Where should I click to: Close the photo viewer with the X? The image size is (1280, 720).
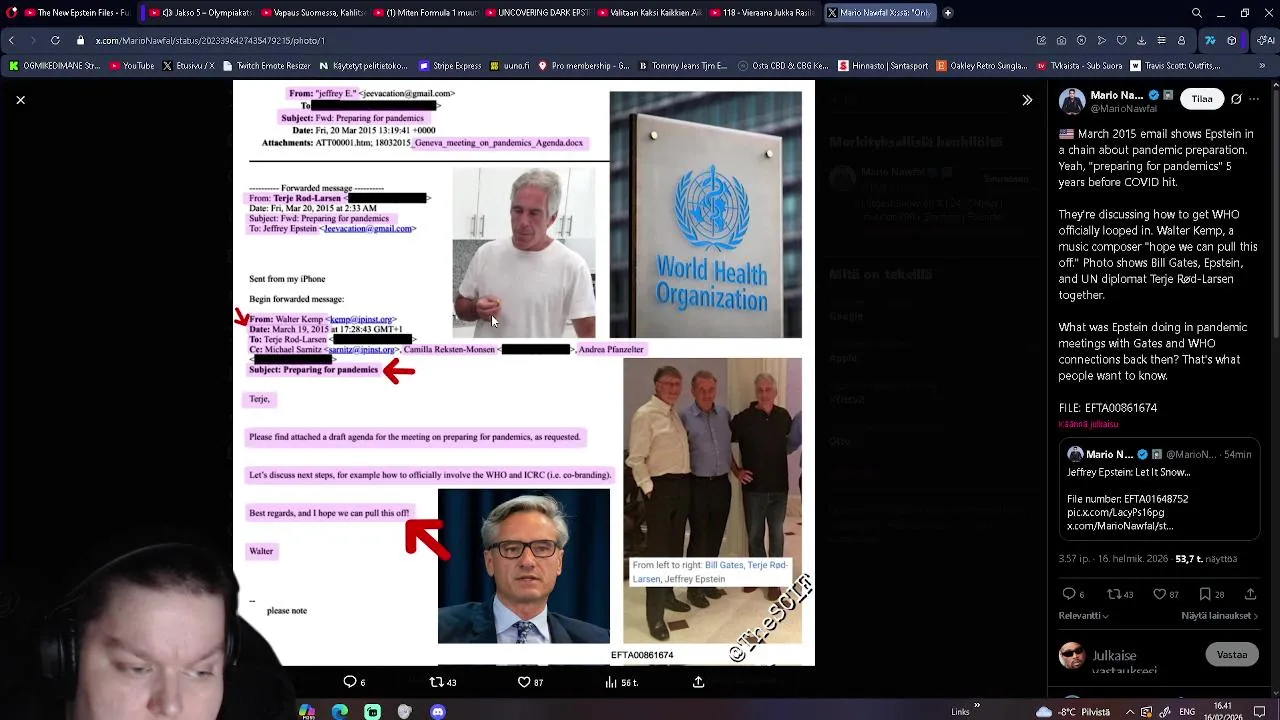(x=20, y=100)
